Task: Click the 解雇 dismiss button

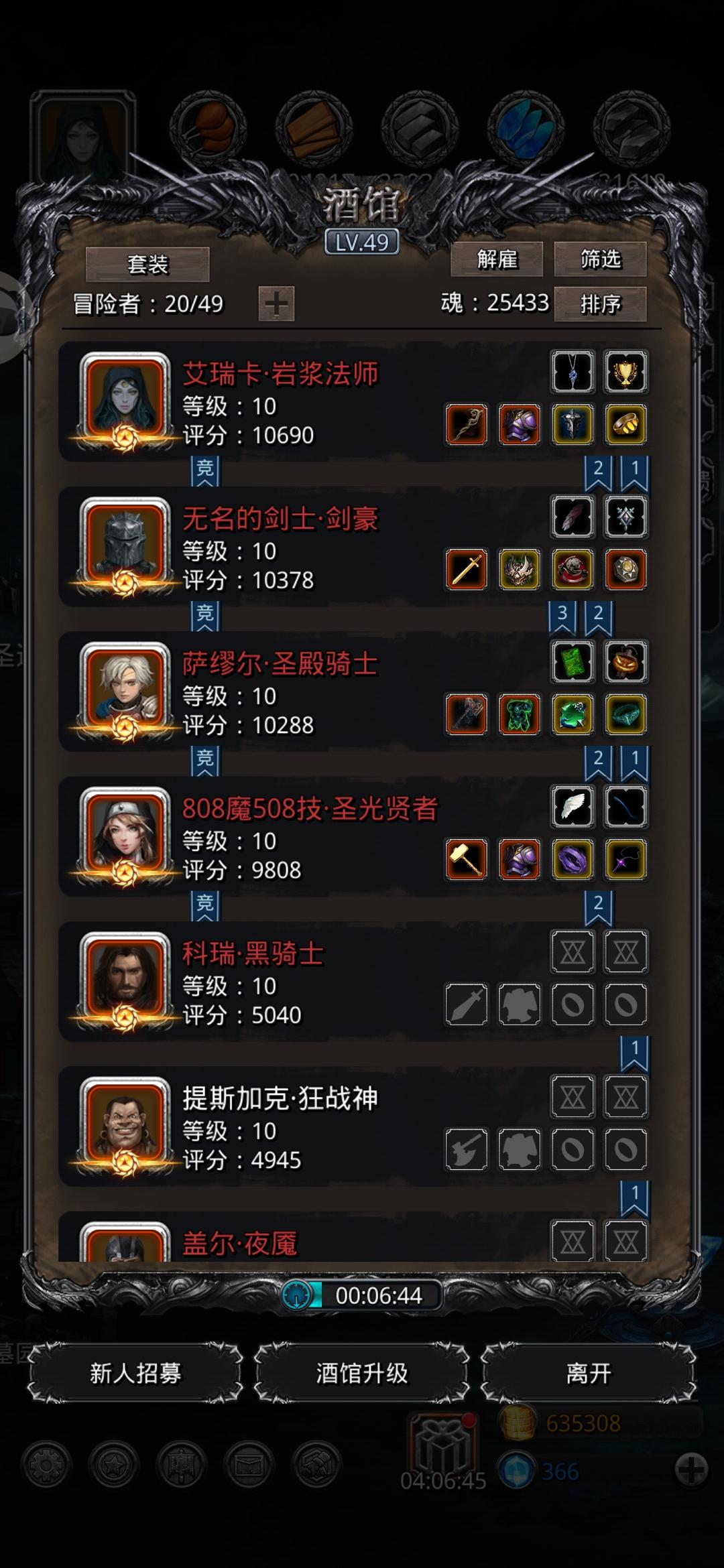Action: coord(497,259)
